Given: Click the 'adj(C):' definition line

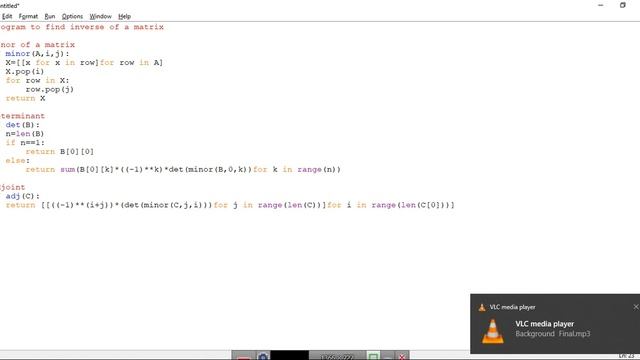Looking at the screenshot, I should pos(22,196).
